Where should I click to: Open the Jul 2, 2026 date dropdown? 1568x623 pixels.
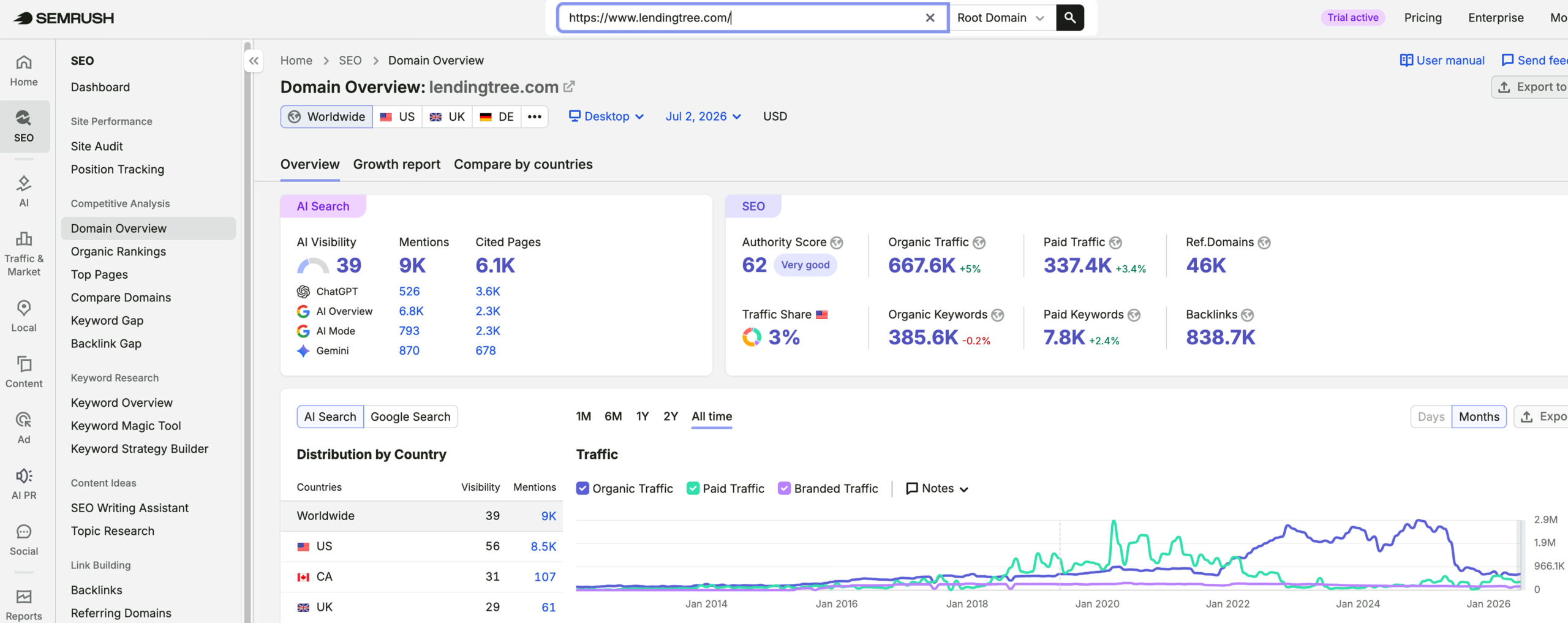[704, 116]
